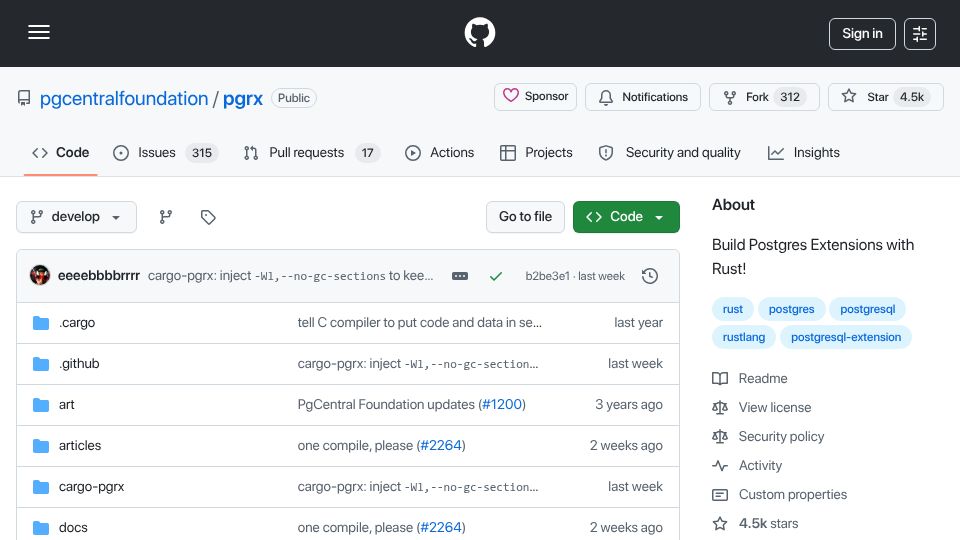The width and height of the screenshot is (960, 540).
Task: Star the pgrx repository
Action: [885, 97]
